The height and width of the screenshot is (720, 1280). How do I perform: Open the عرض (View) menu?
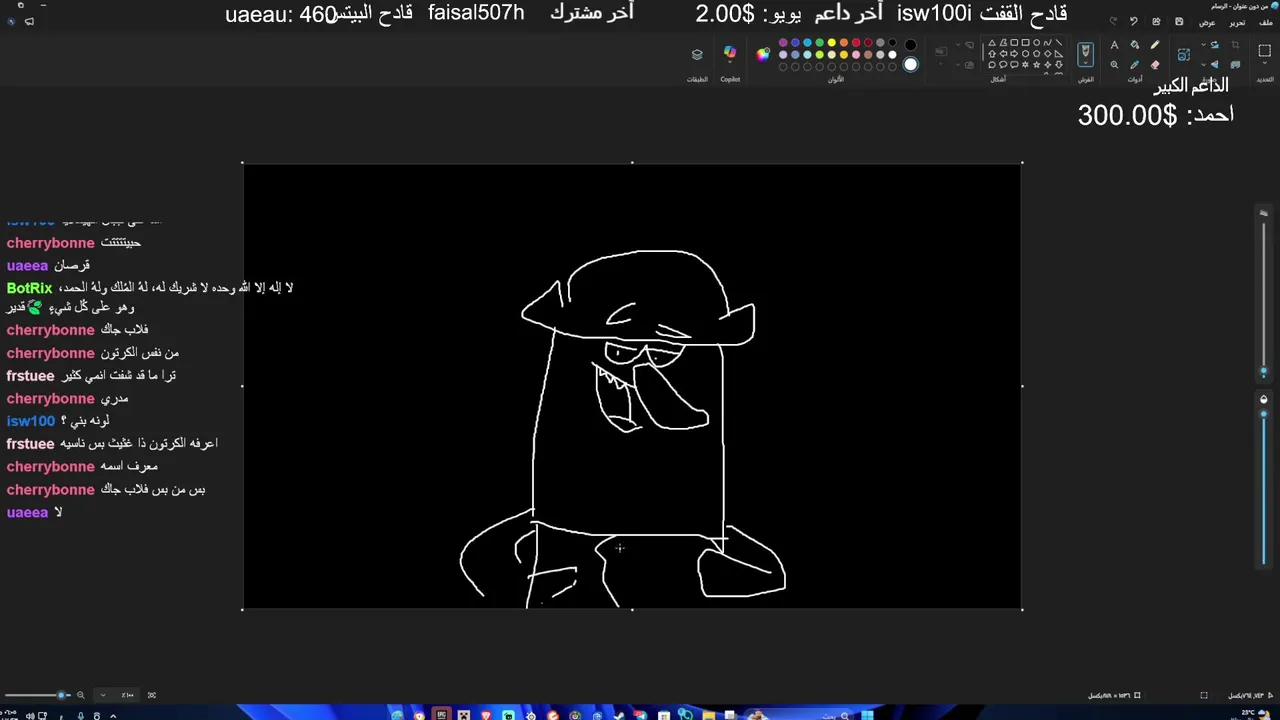[x=1207, y=23]
